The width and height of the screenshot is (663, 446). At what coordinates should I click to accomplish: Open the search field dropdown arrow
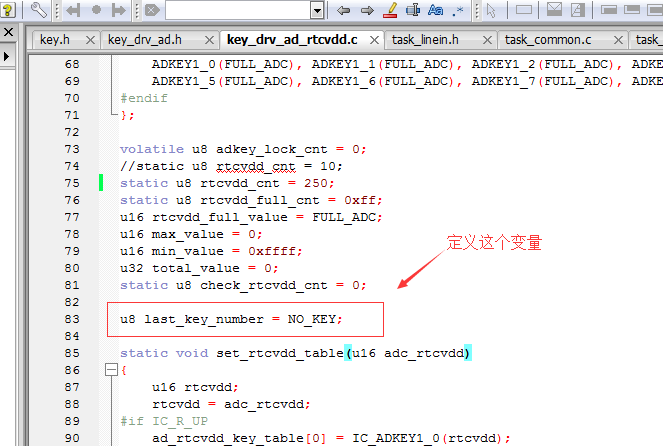point(317,11)
